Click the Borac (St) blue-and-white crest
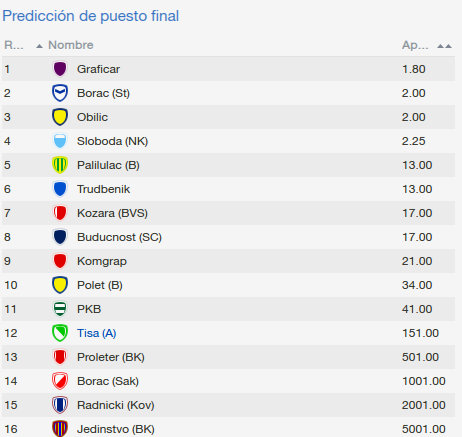Viewport: 462px width, 437px height. point(60,93)
